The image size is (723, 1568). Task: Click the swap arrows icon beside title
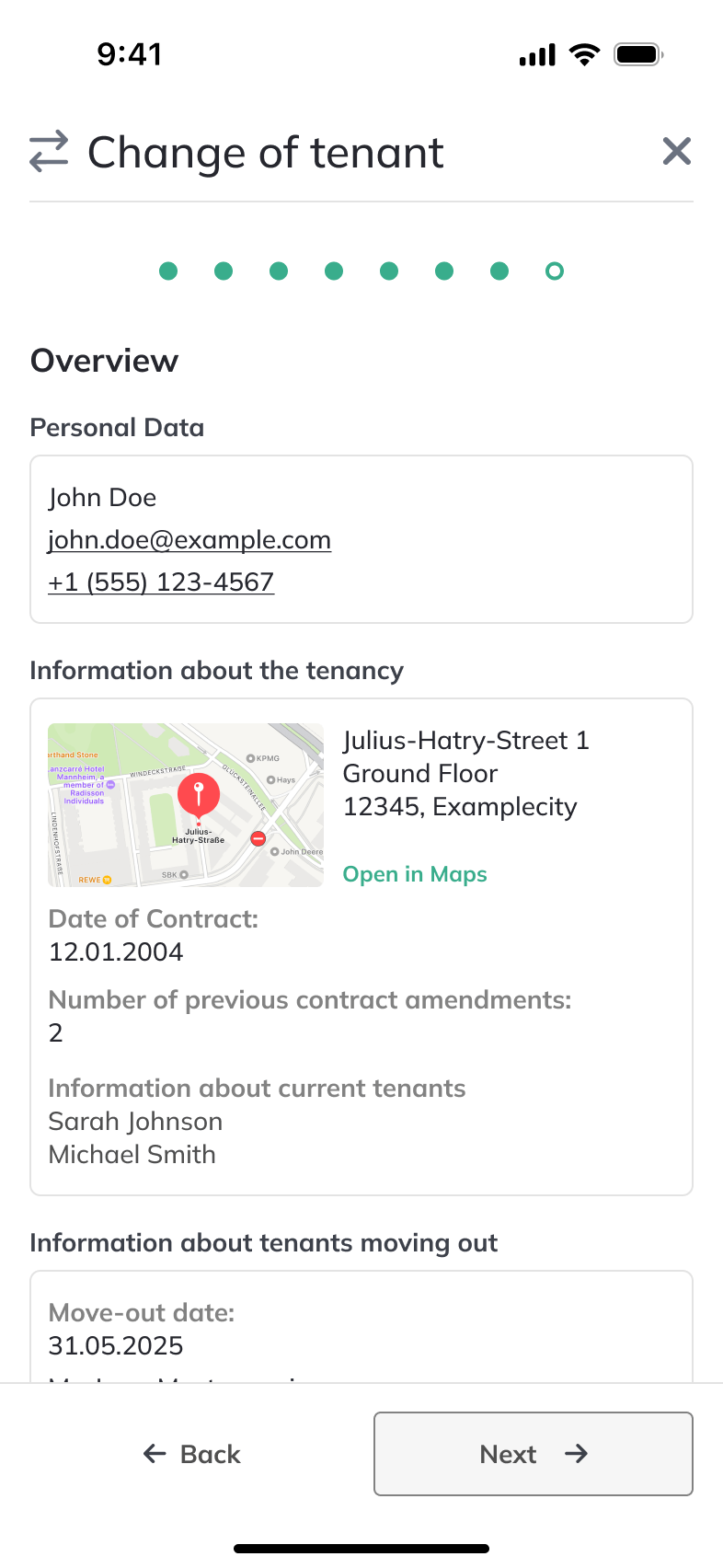tap(49, 152)
